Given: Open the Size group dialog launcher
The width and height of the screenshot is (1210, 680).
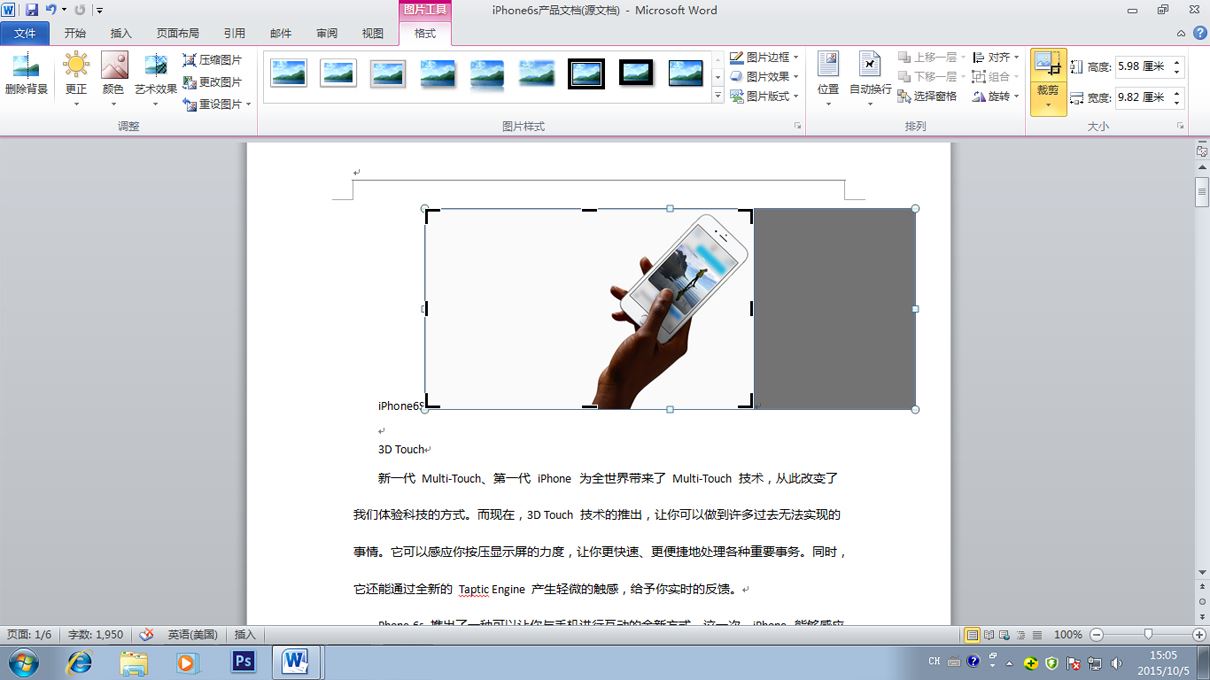Looking at the screenshot, I should (x=1180, y=126).
